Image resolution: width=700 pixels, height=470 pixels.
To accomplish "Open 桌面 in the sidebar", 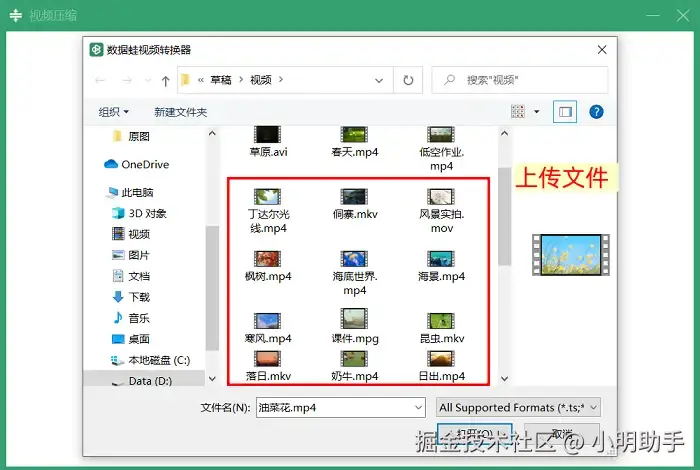I will (130, 339).
